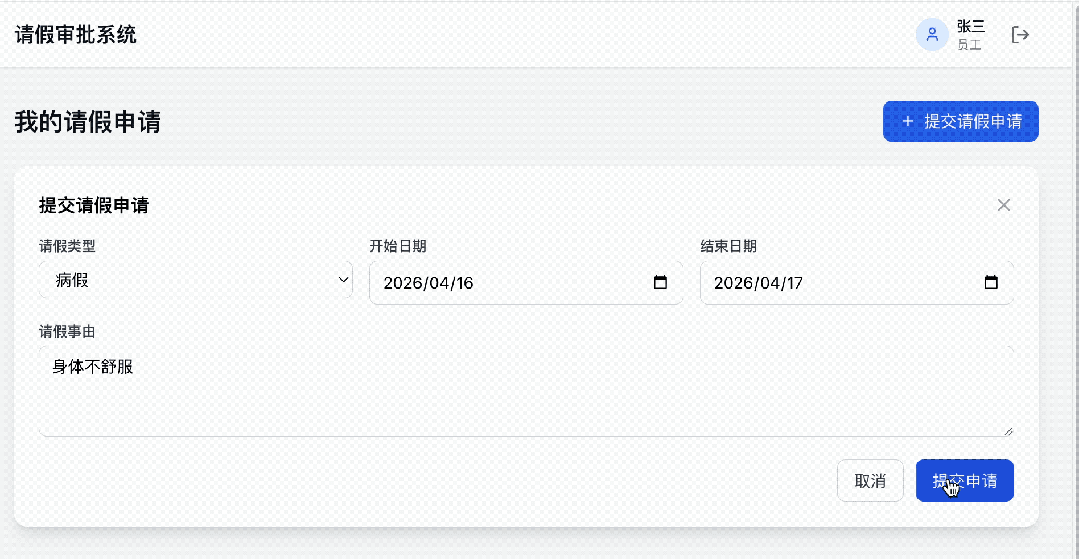Screen dimensions: 1079x559
Task: Open the 结束日期 calendar picker icon
Action: coord(991,282)
